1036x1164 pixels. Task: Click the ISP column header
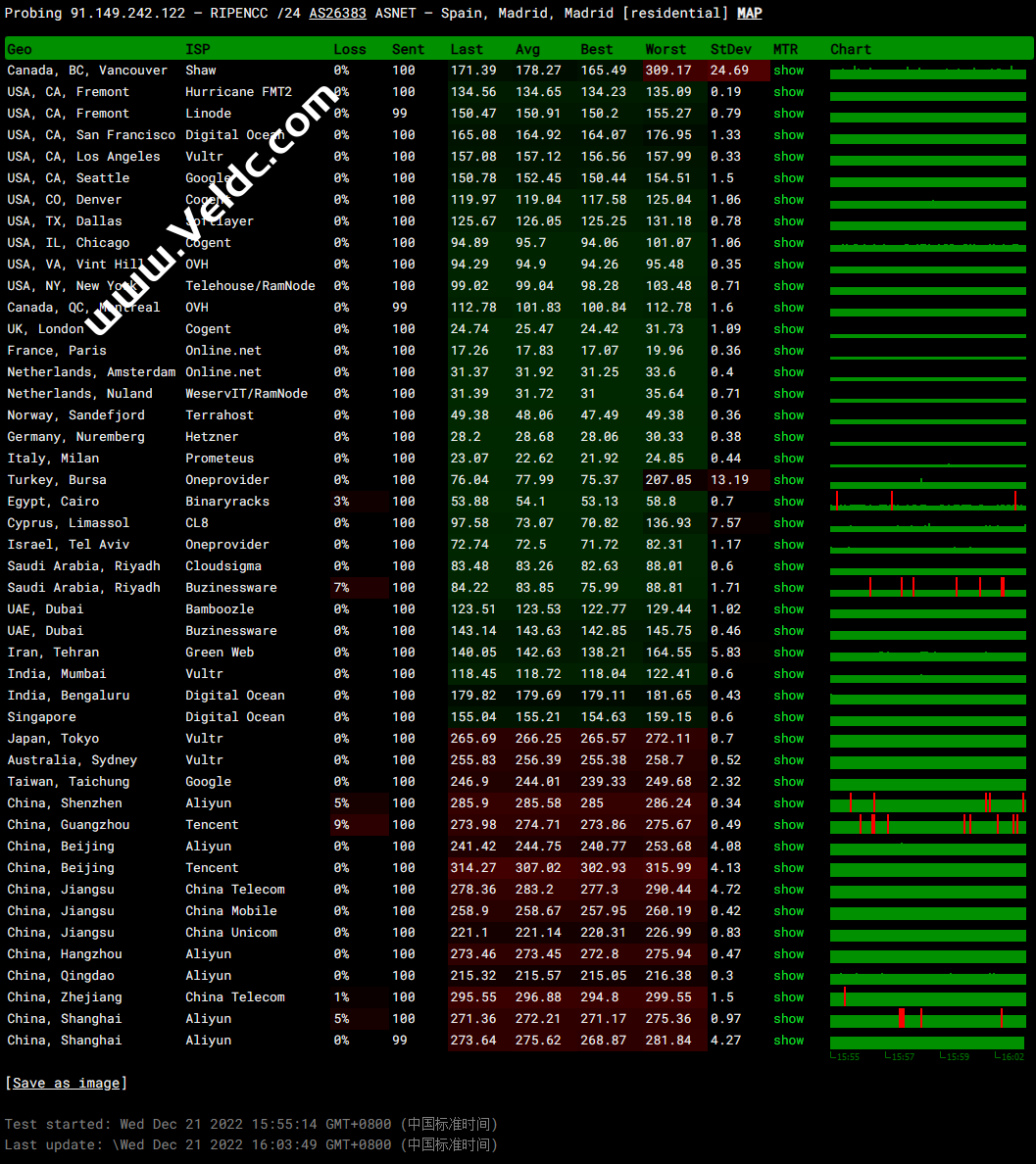pyautogui.click(x=198, y=49)
